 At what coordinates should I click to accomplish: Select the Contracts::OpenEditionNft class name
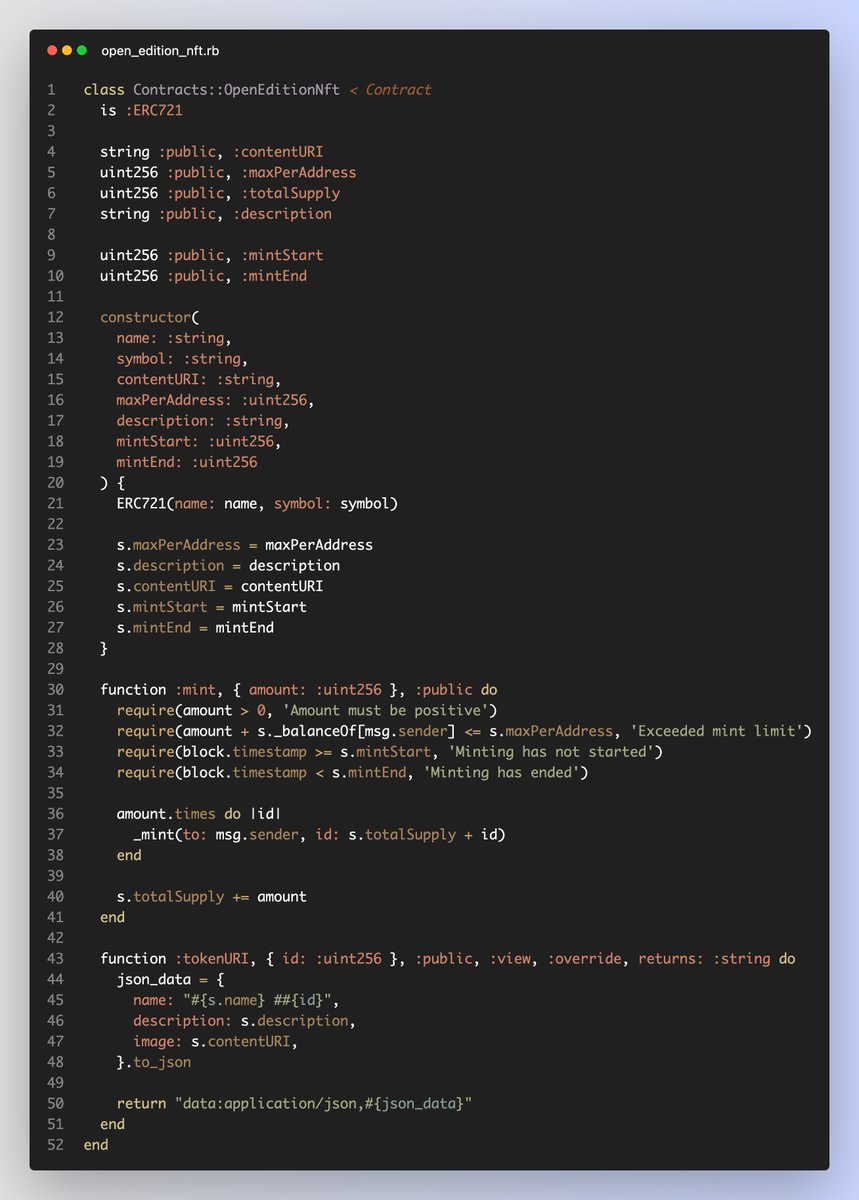(236, 90)
